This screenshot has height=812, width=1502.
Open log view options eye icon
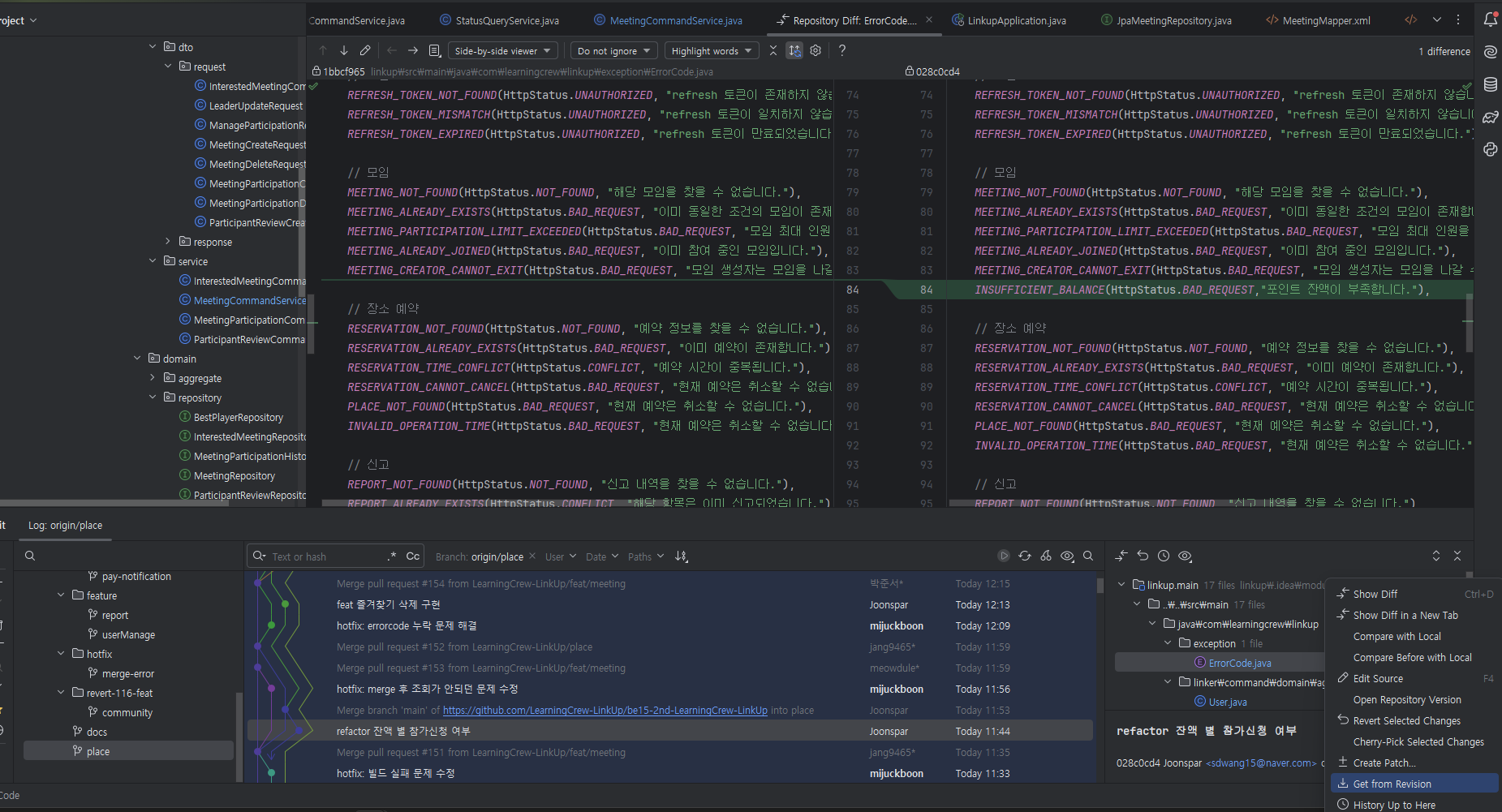[x=1067, y=556]
